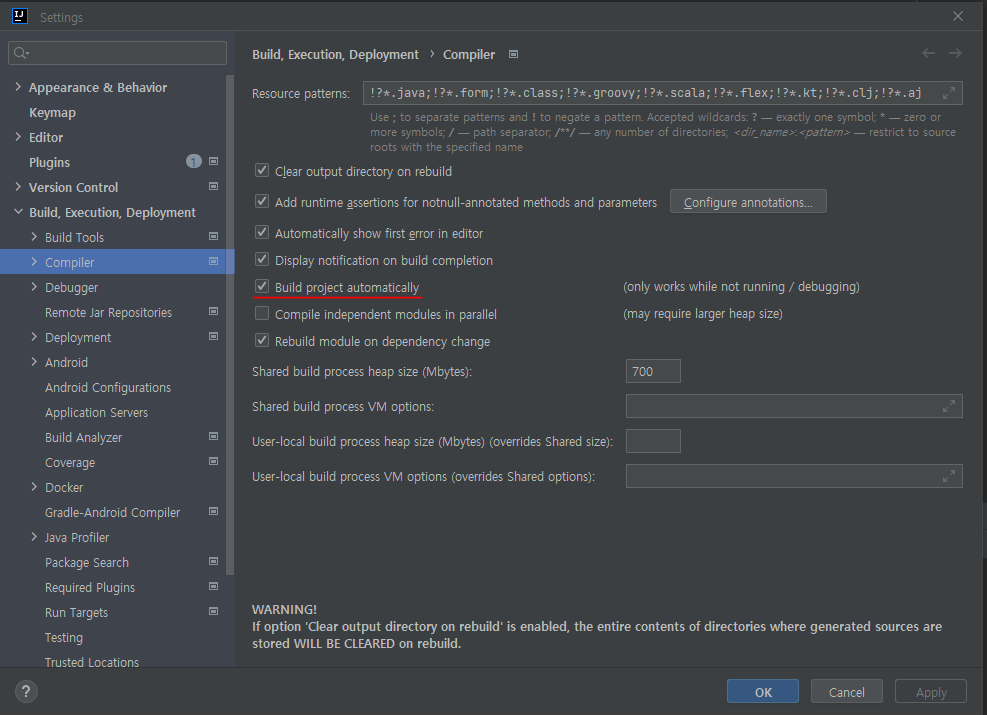This screenshot has height=715, width=987.
Task: Click the Apply button
Action: (931, 692)
